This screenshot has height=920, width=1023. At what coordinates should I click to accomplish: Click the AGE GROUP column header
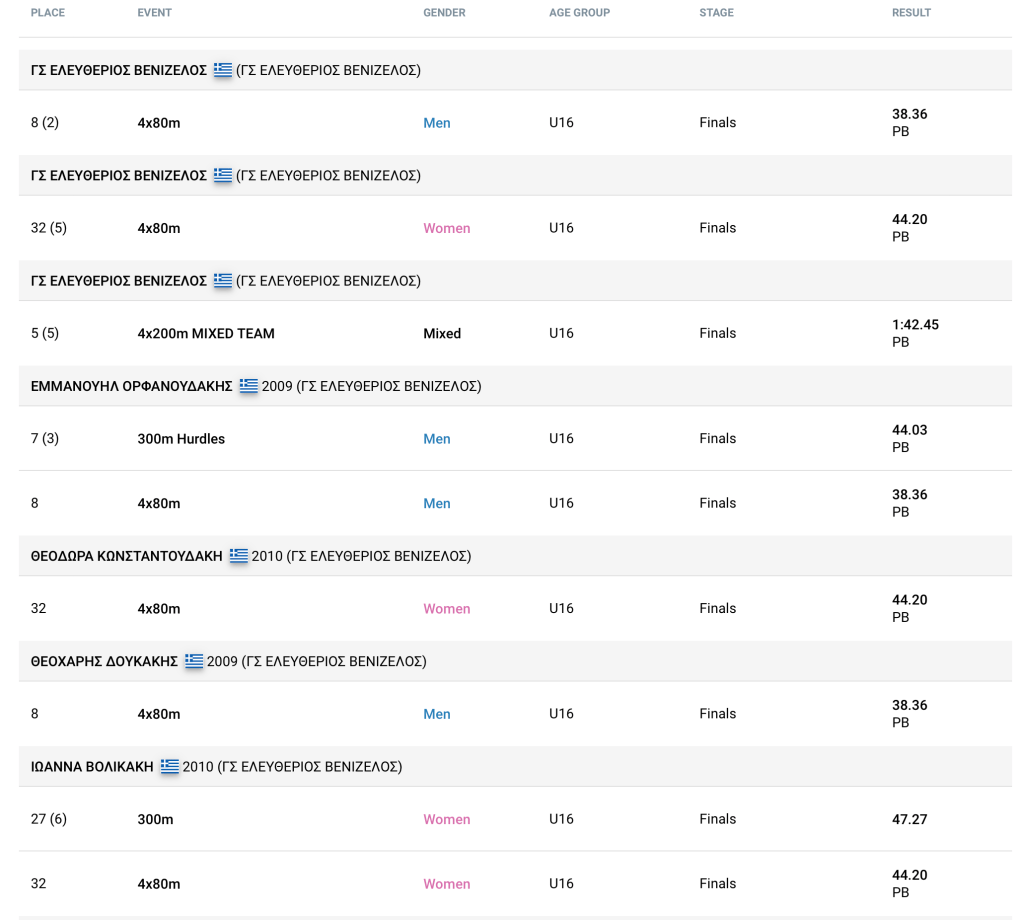click(x=579, y=13)
